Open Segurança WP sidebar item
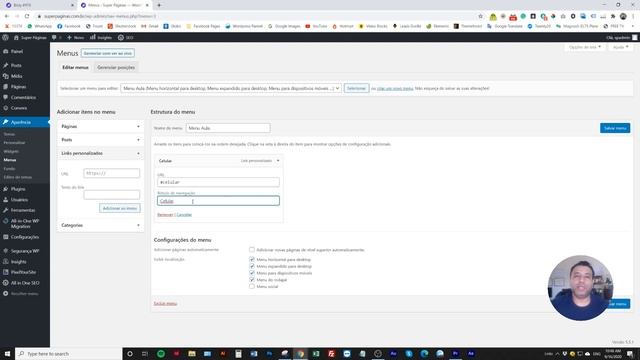Screen dimensions: 640x360 [24, 251]
